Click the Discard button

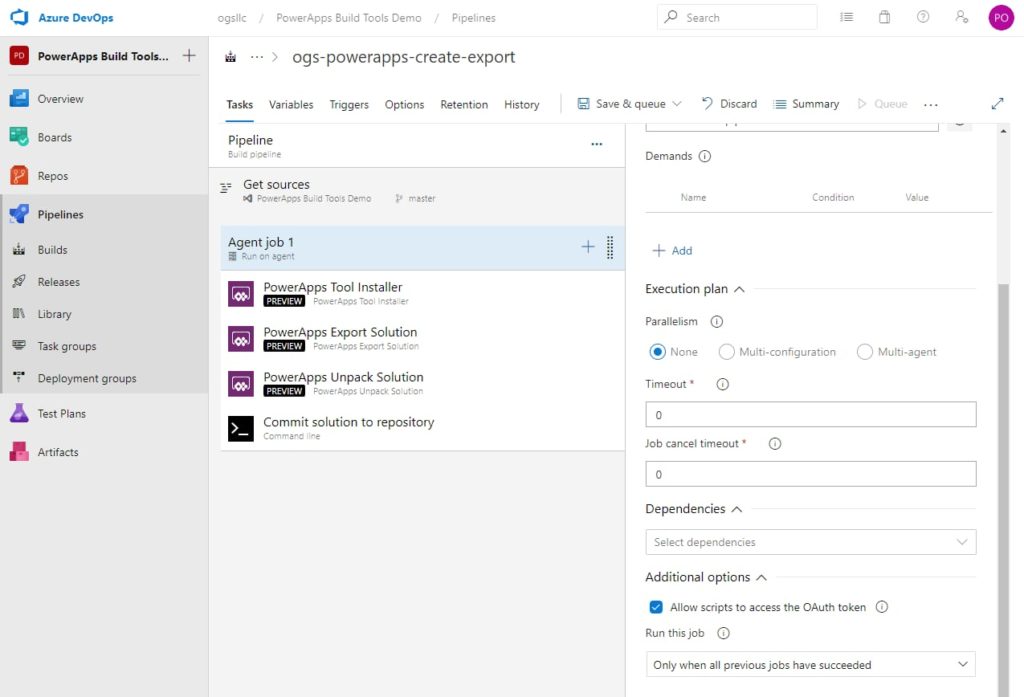[x=729, y=103]
